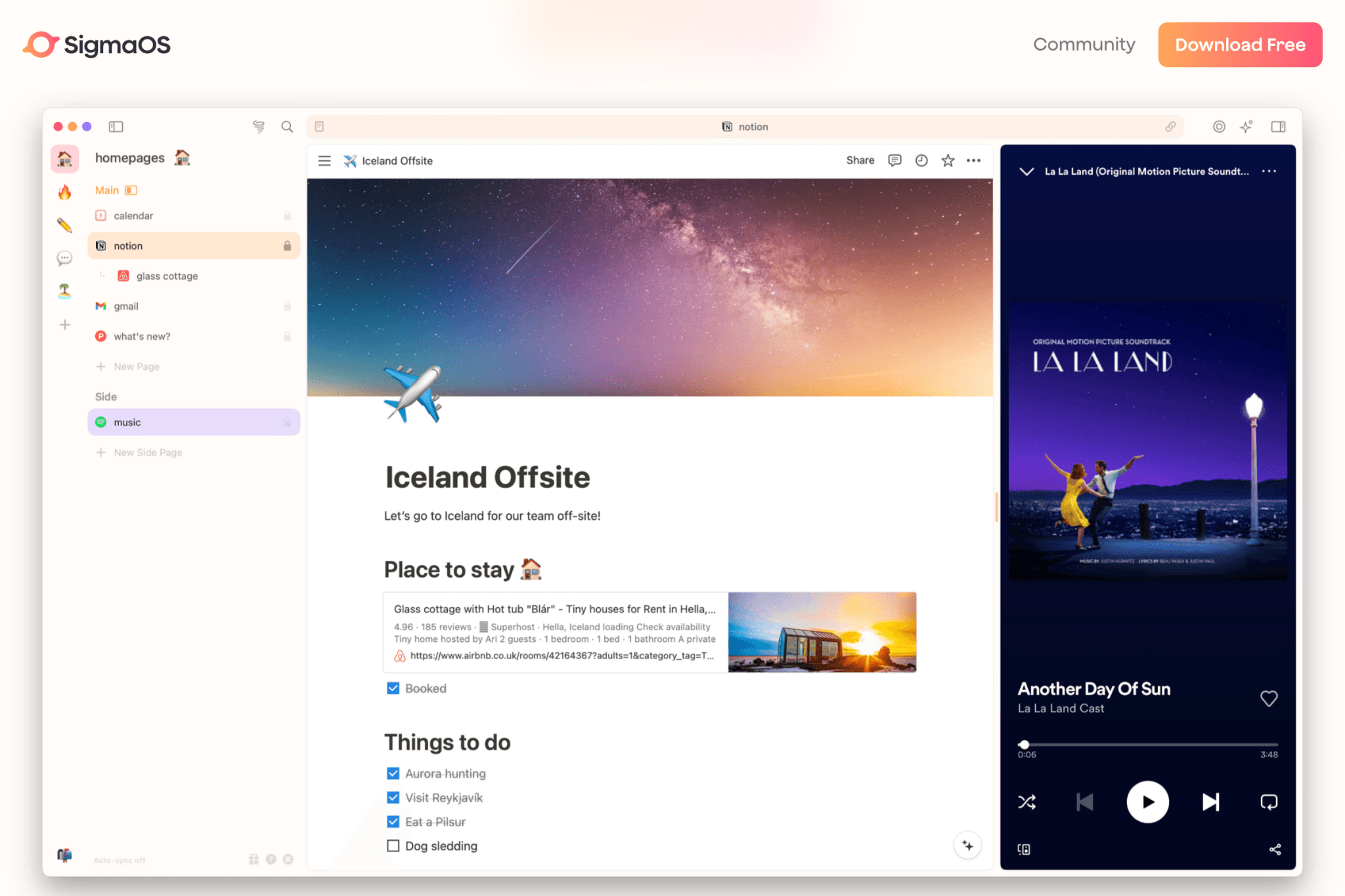Select the notion tab in the address bar
Image resolution: width=1345 pixels, height=896 pixels.
pos(744,126)
